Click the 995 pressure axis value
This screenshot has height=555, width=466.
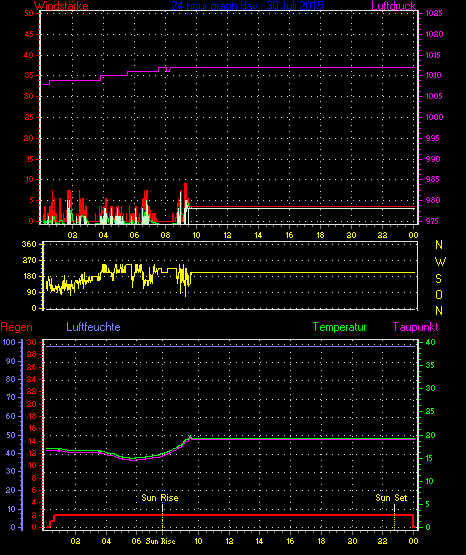coord(433,138)
